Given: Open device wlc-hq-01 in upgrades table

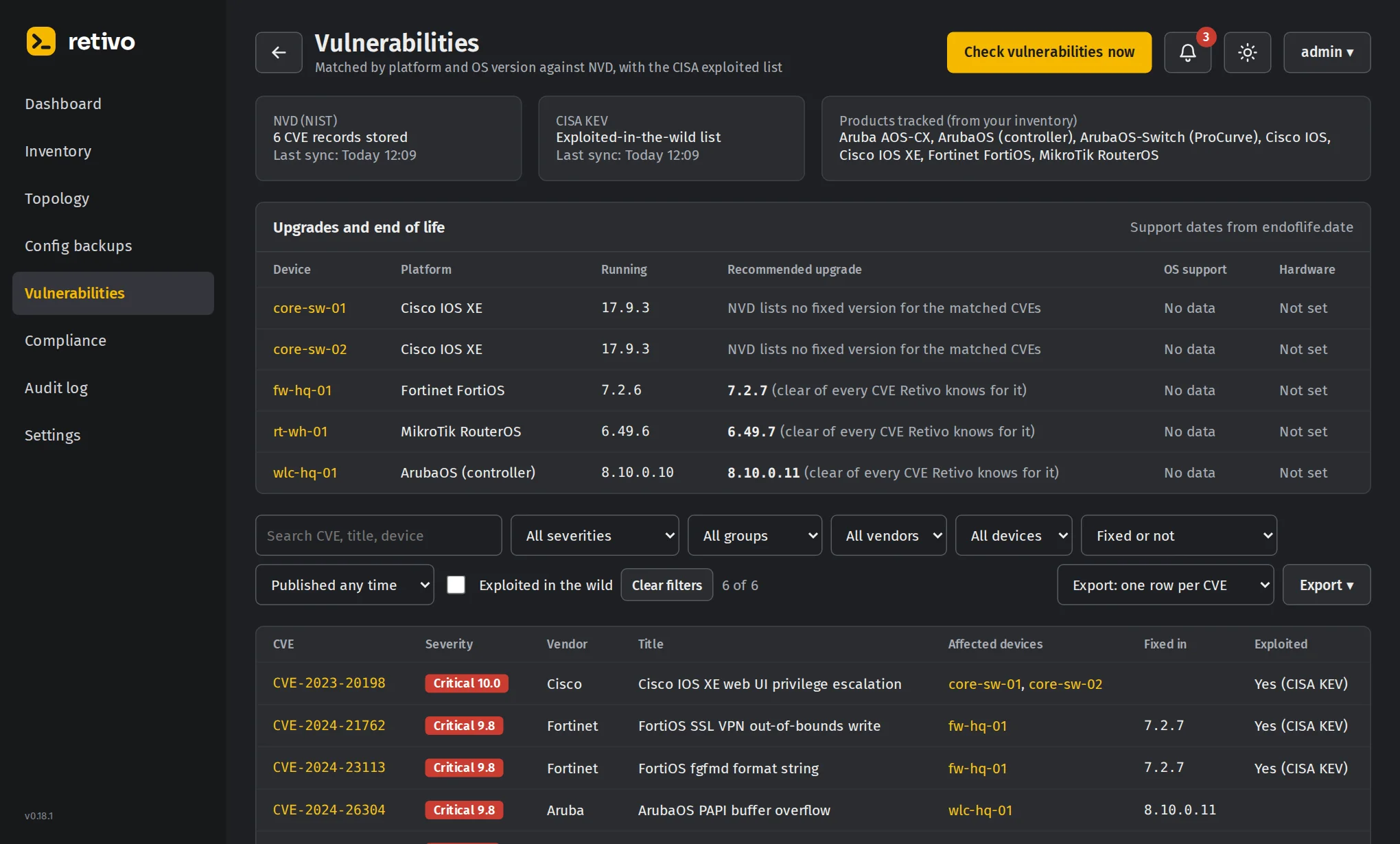Looking at the screenshot, I should 305,473.
